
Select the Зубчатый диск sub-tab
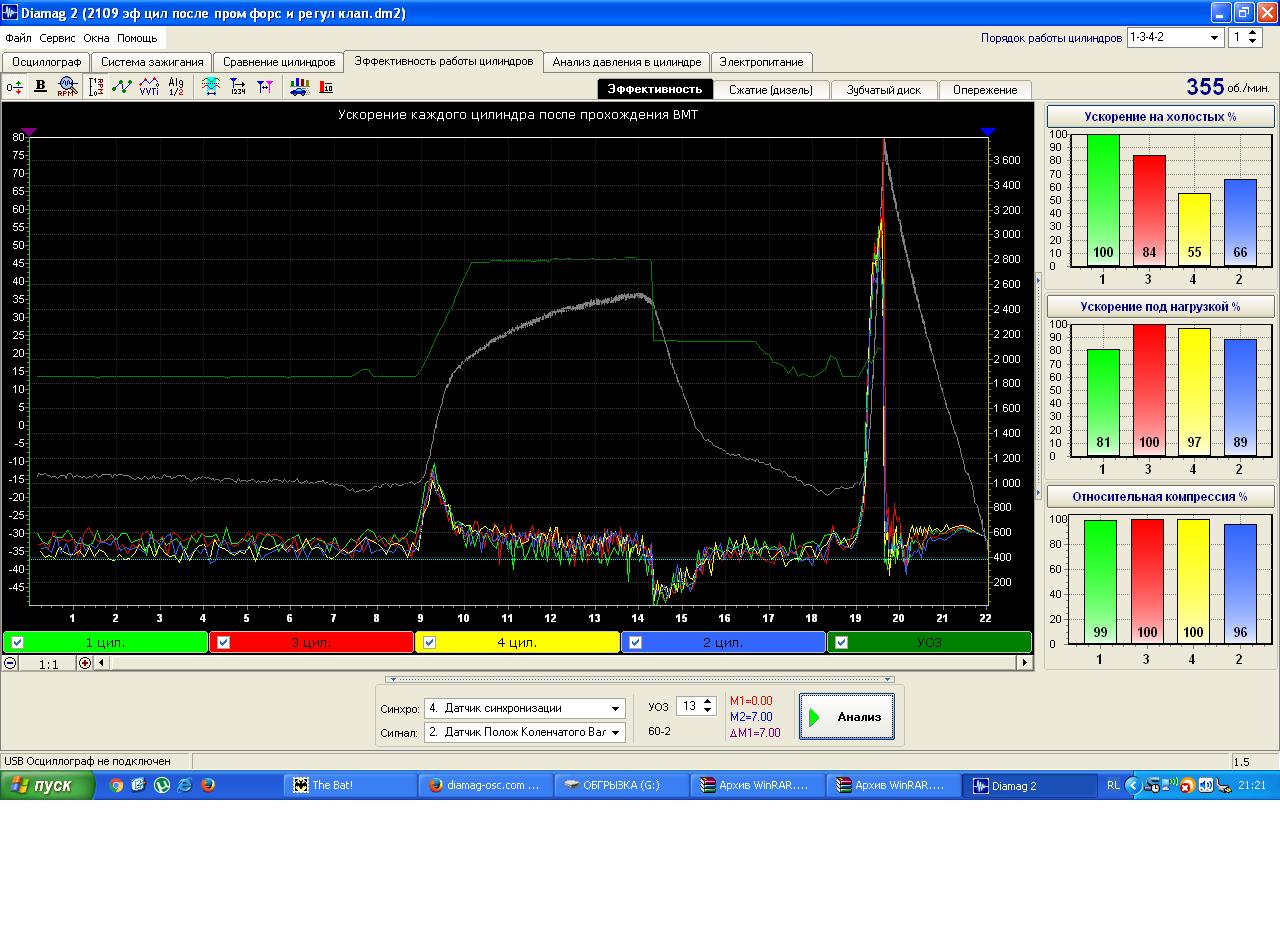pos(884,89)
